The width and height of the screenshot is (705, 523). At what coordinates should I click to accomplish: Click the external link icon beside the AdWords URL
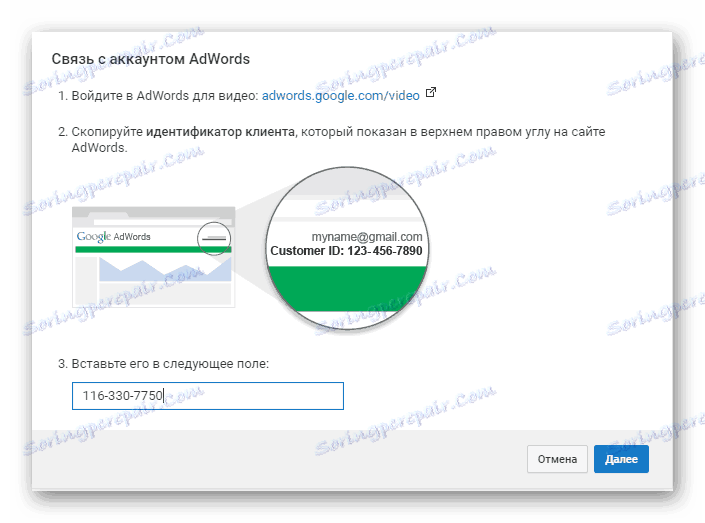tap(431, 92)
